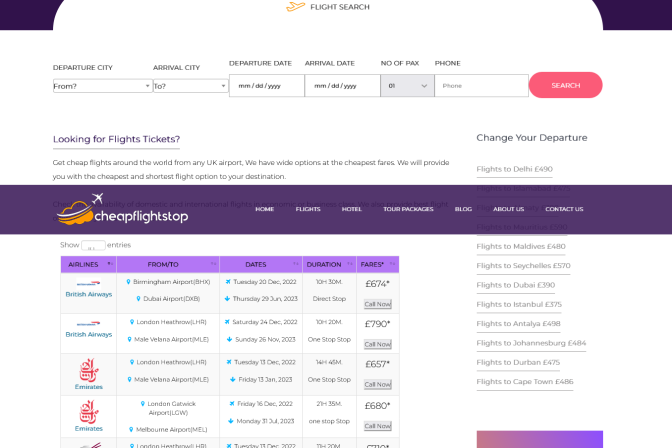Click Emirates logo in London Gatwick row
Image resolution: width=672 pixels, height=448 pixels.
[x=89, y=412]
